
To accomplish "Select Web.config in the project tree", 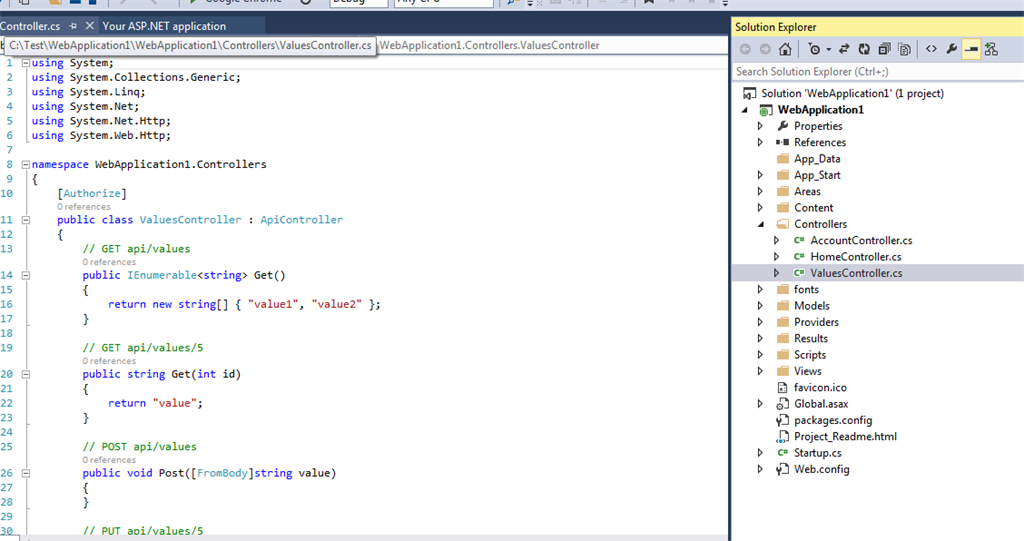I will click(821, 469).
